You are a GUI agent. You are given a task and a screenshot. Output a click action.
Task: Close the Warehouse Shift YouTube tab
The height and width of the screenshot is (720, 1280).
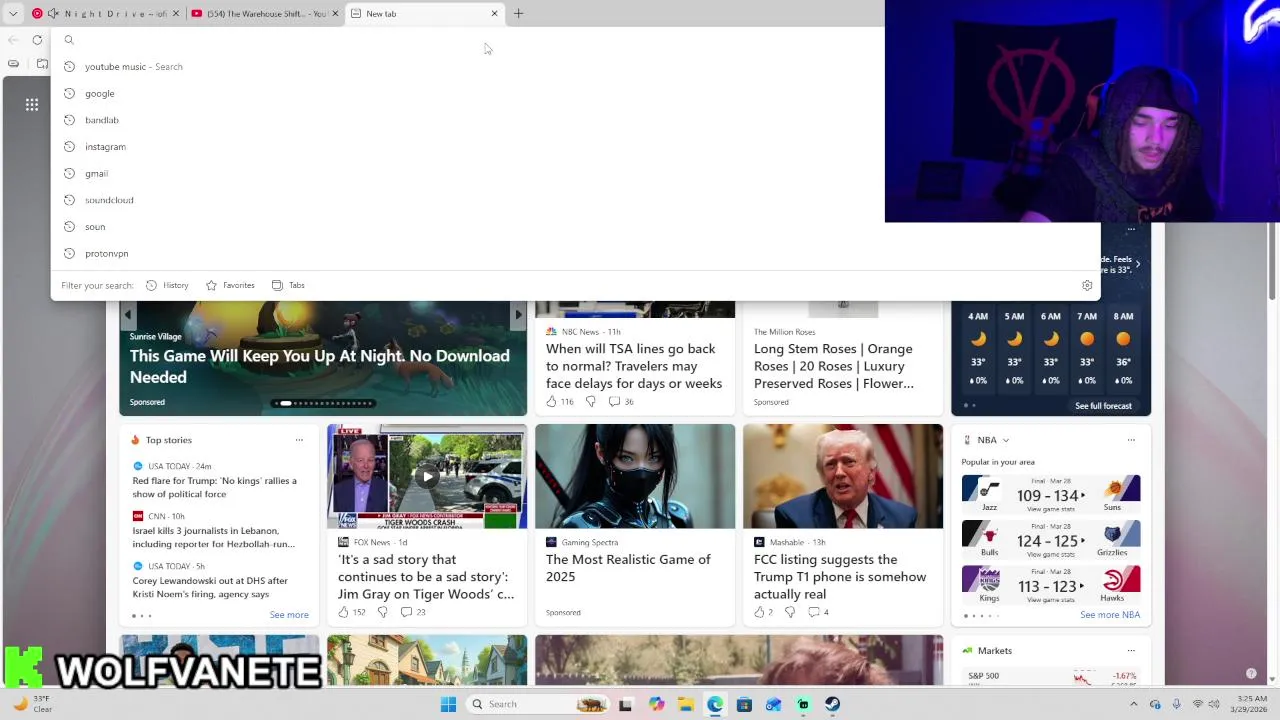(x=335, y=13)
